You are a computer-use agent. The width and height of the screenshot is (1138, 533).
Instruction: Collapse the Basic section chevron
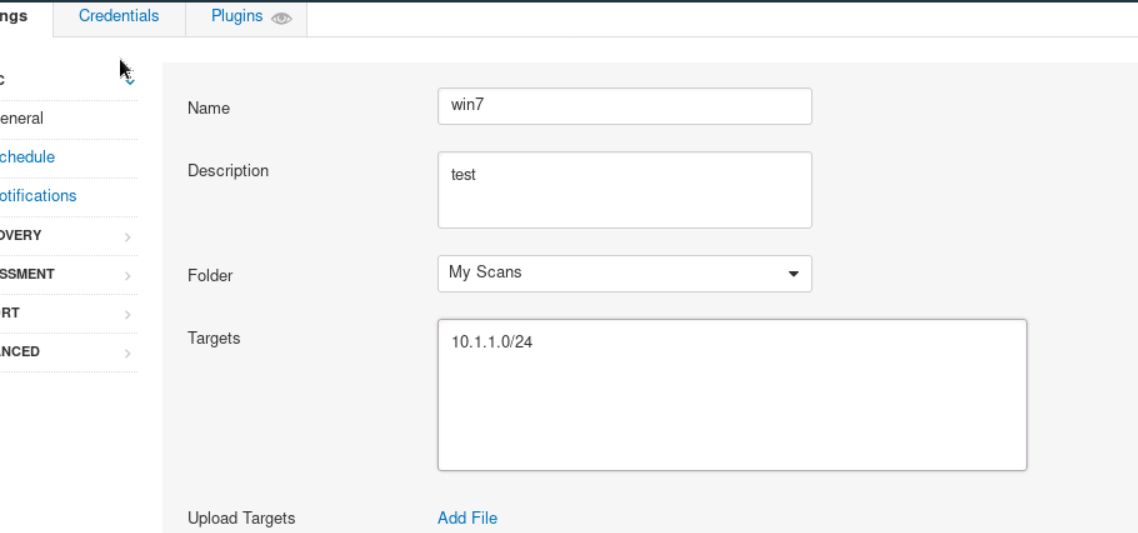[x=130, y=80]
